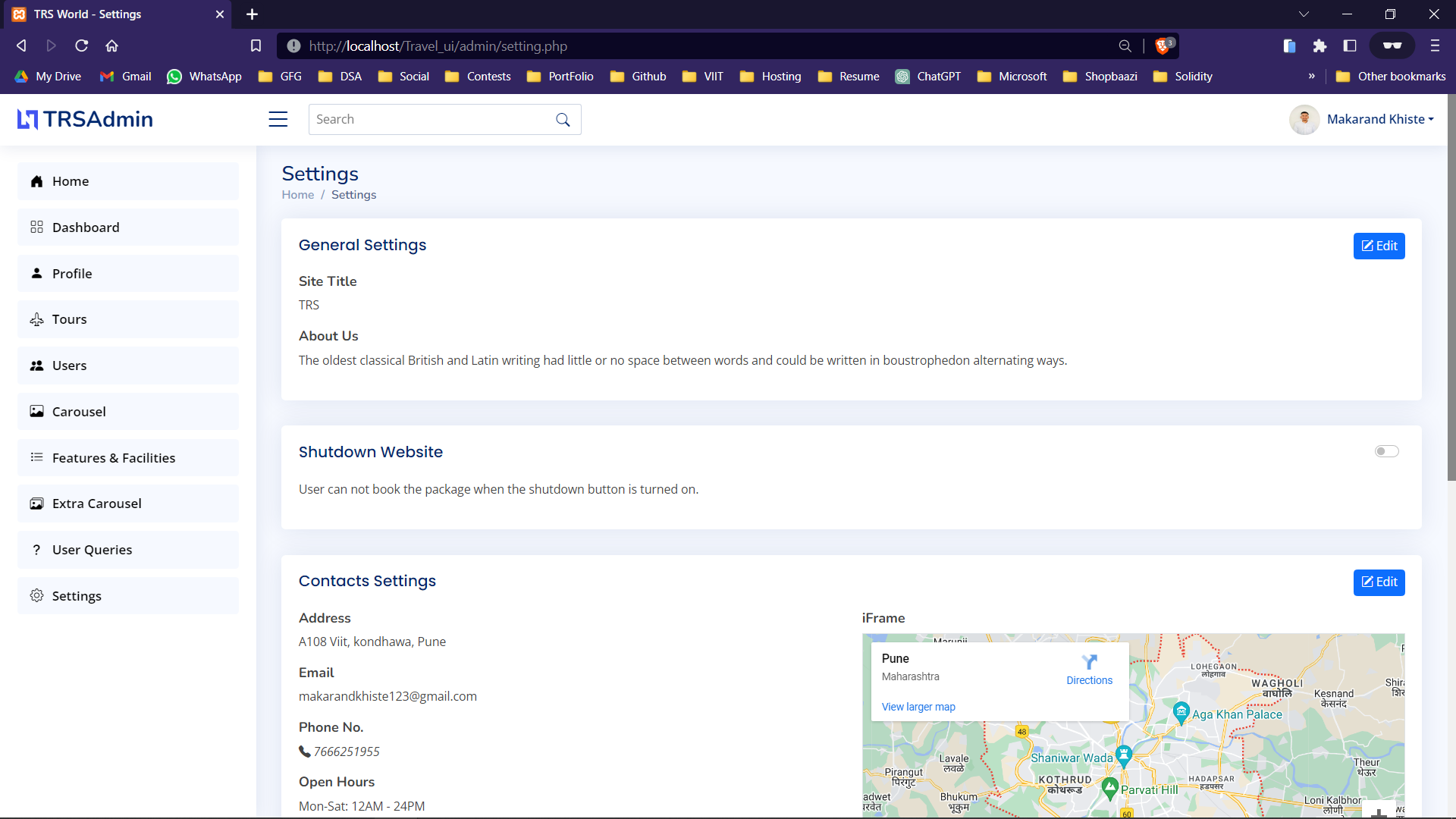
Task: Reload the page
Action: pyautogui.click(x=81, y=46)
